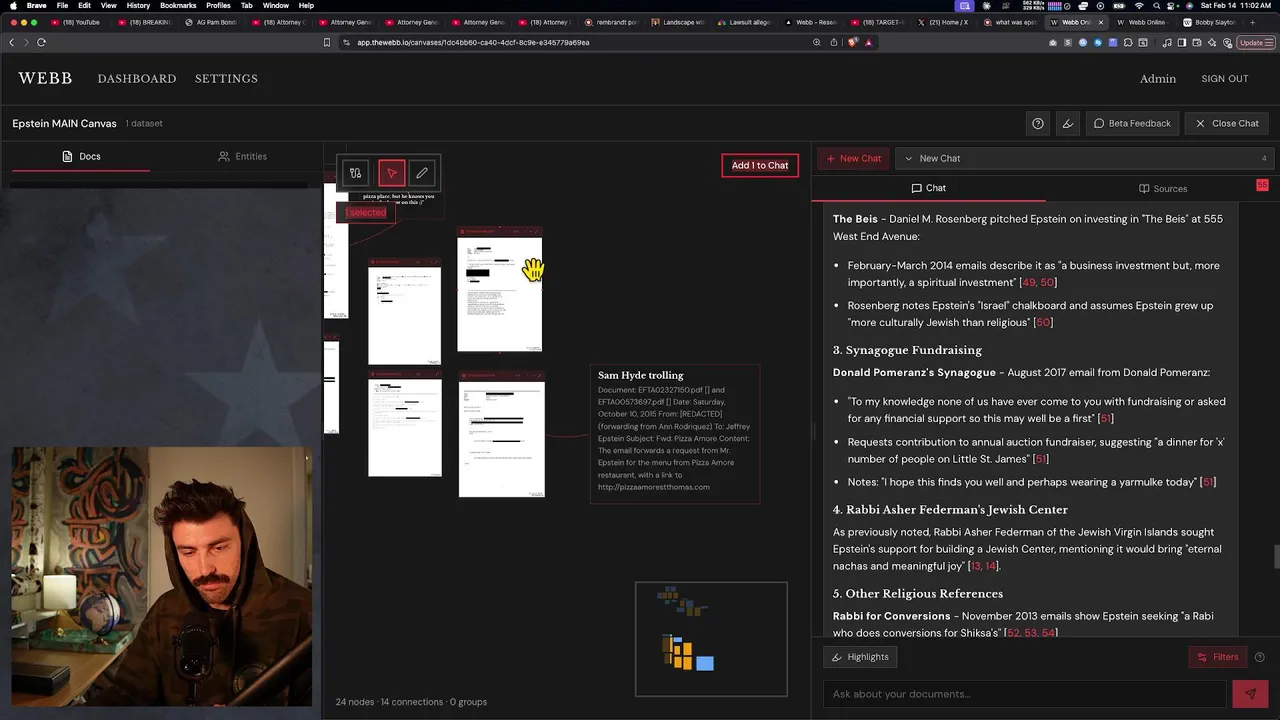Close the active Webb browser tab
The width and height of the screenshot is (1280, 720).
pos(1101,21)
